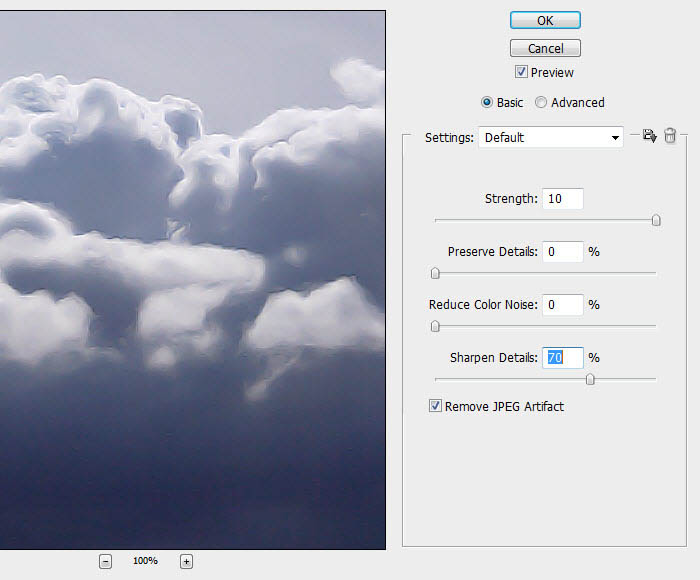Click the Cancel button
The width and height of the screenshot is (700, 580).
coord(545,48)
